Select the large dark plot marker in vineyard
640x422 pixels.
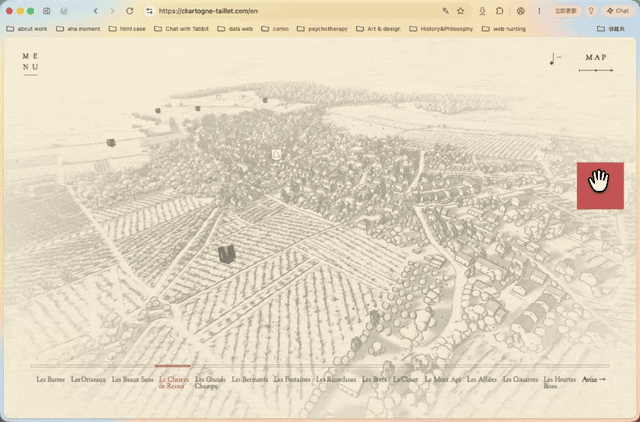(227, 254)
